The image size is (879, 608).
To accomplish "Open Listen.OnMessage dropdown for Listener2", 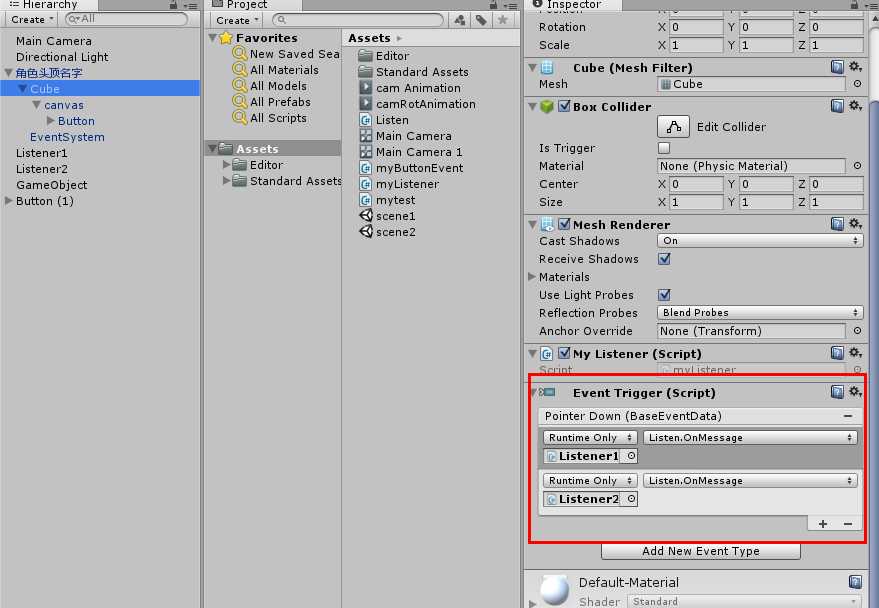I will point(750,480).
